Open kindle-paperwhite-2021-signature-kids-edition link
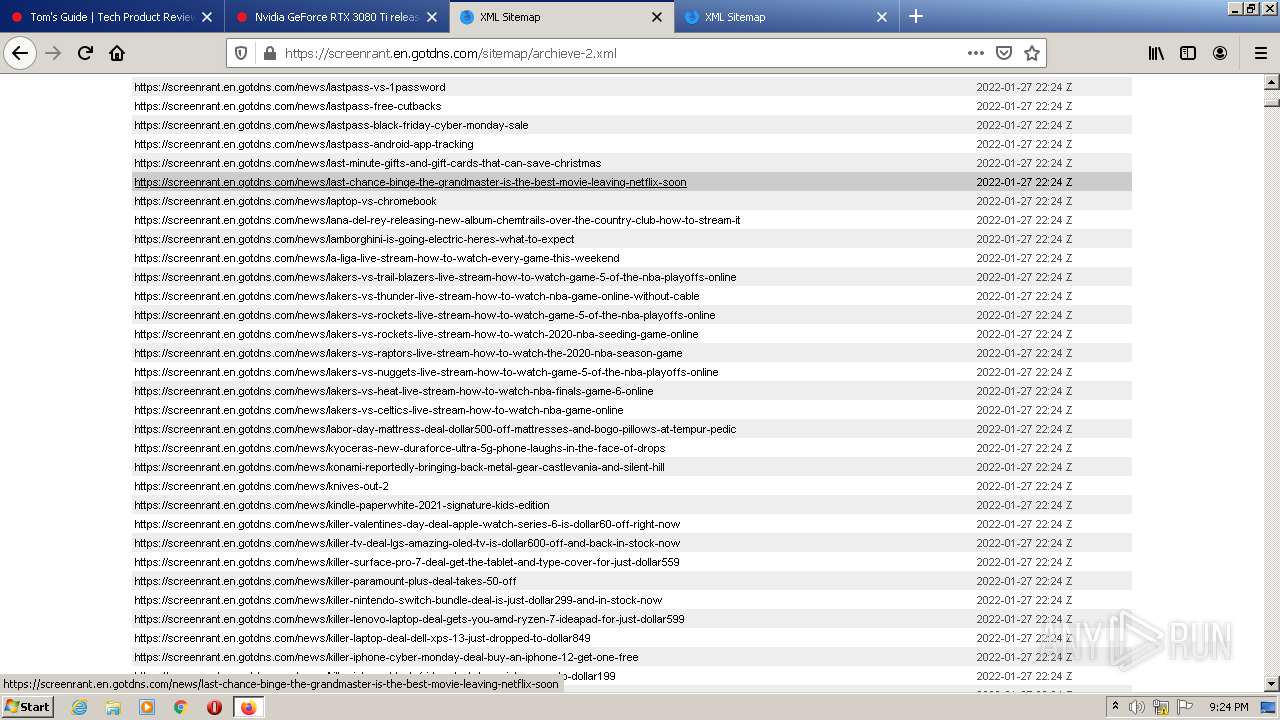 [342, 505]
